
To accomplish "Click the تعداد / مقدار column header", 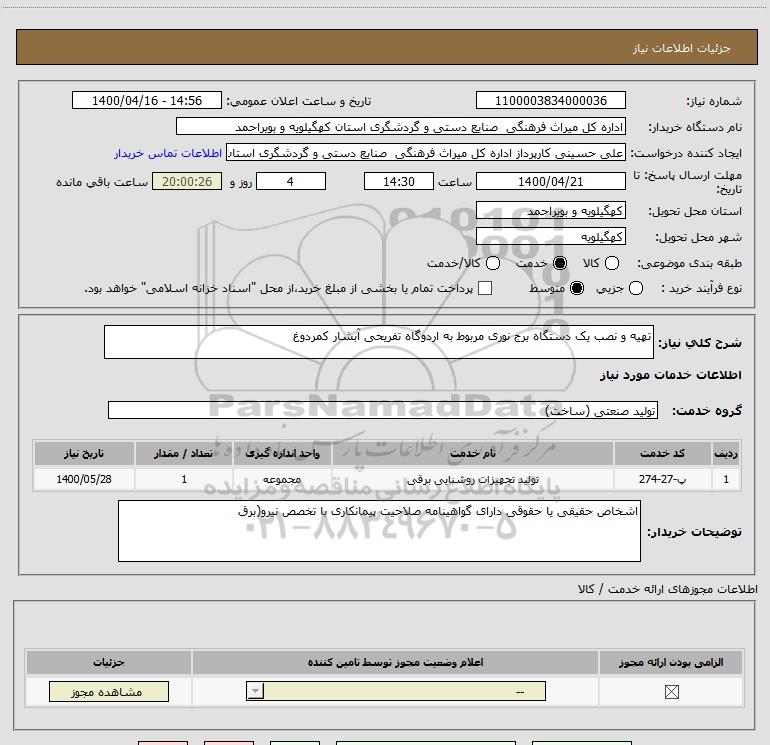I will [x=184, y=453].
